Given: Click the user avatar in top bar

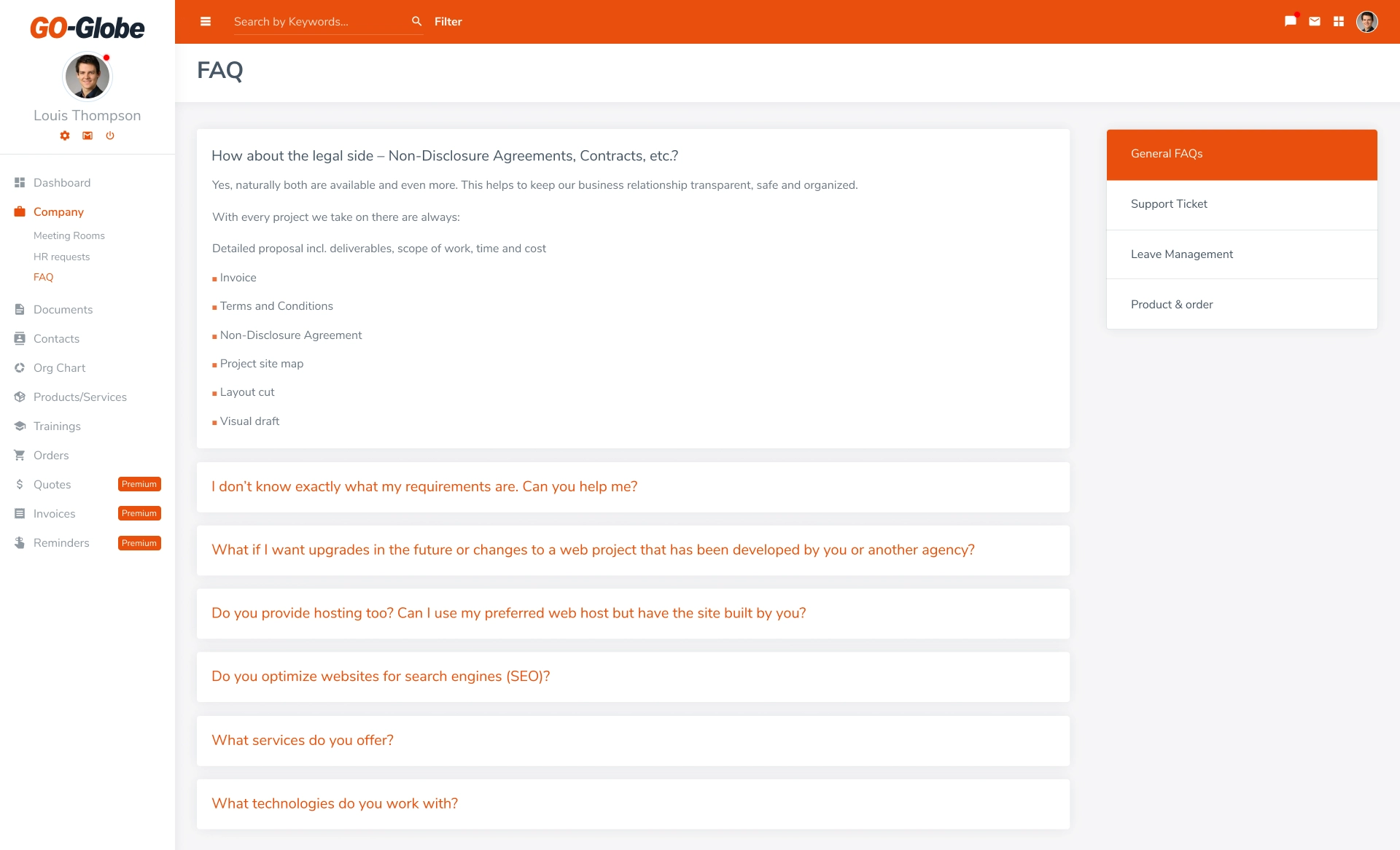Looking at the screenshot, I should [1366, 22].
